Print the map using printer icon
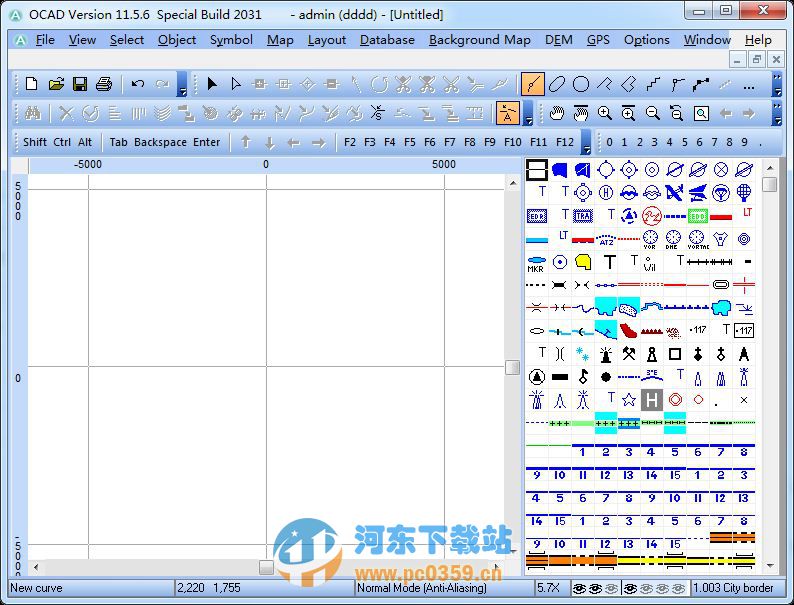 (104, 84)
